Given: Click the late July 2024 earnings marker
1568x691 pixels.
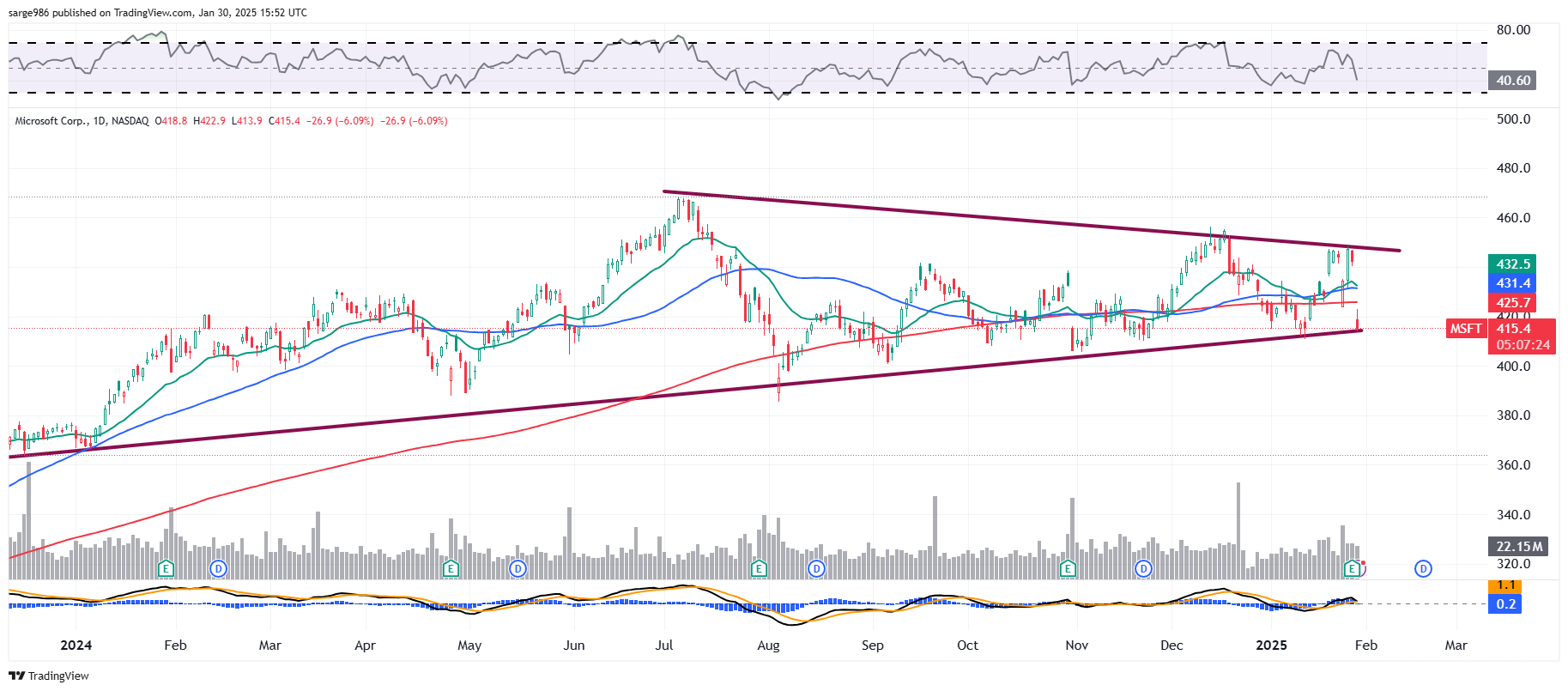Looking at the screenshot, I should click(758, 568).
